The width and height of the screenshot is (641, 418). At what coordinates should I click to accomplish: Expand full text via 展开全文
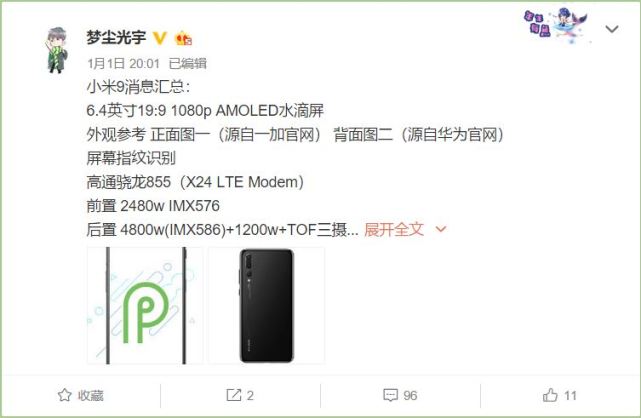(x=393, y=229)
